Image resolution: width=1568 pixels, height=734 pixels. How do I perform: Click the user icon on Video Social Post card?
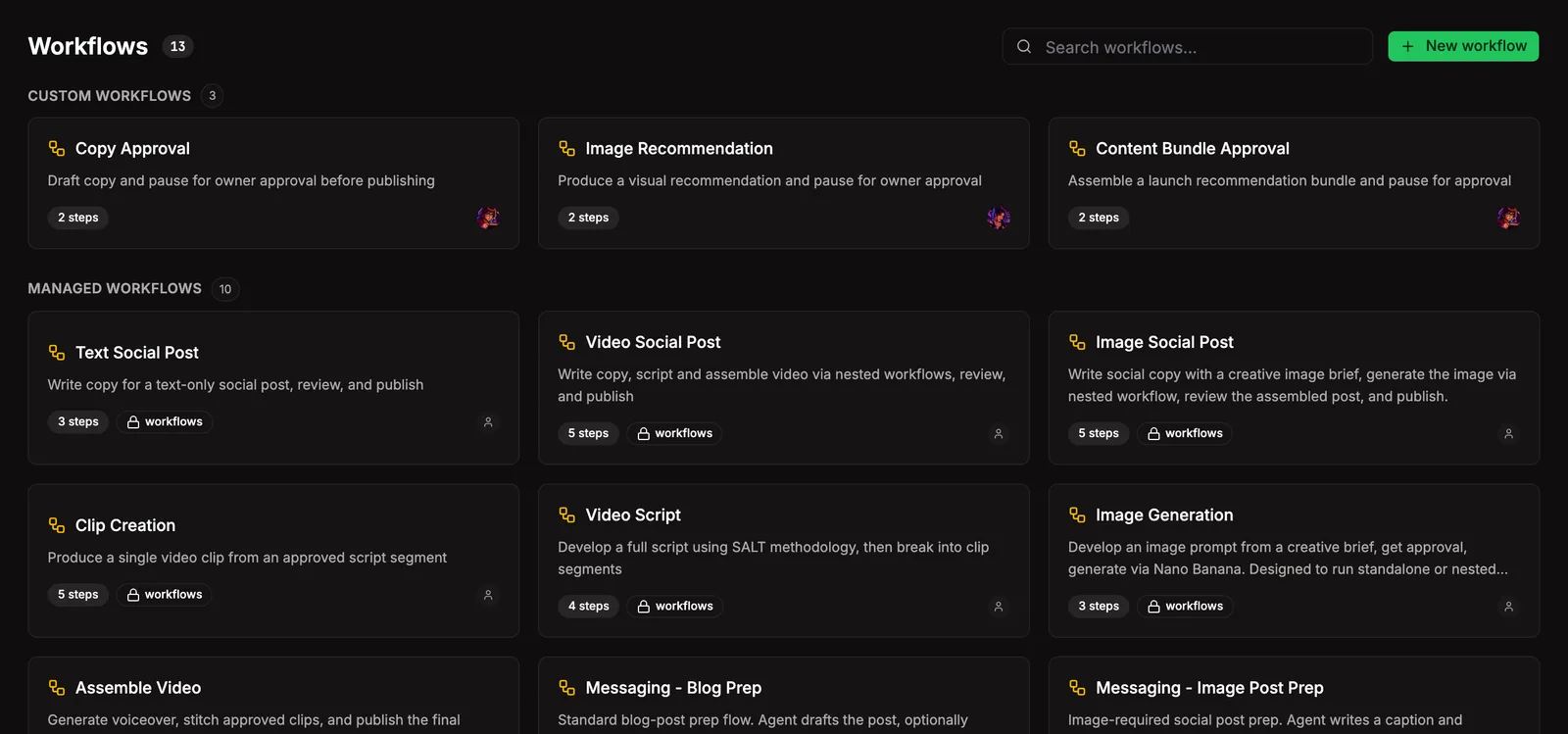click(x=999, y=433)
